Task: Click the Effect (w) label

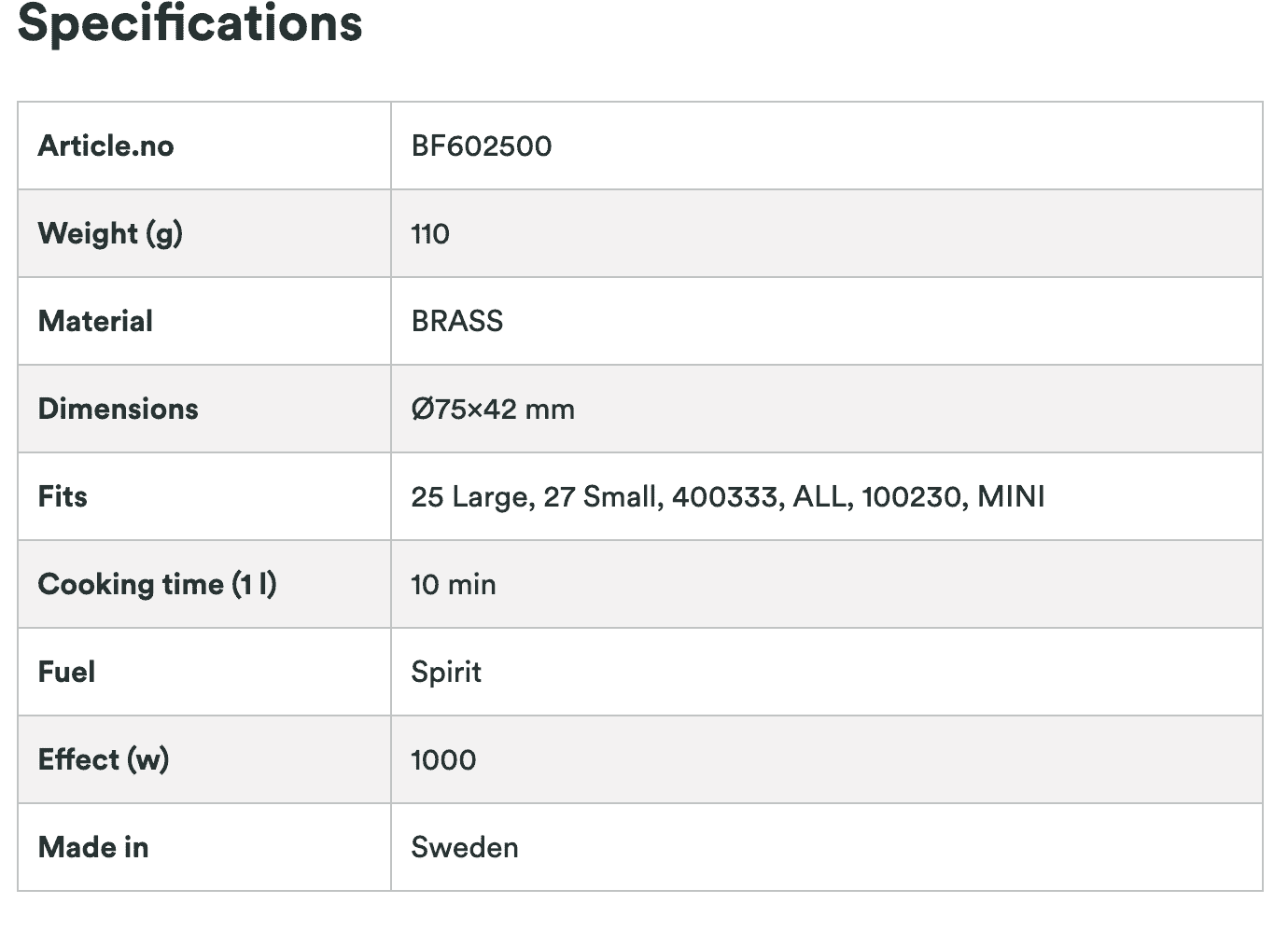Action: (x=104, y=759)
